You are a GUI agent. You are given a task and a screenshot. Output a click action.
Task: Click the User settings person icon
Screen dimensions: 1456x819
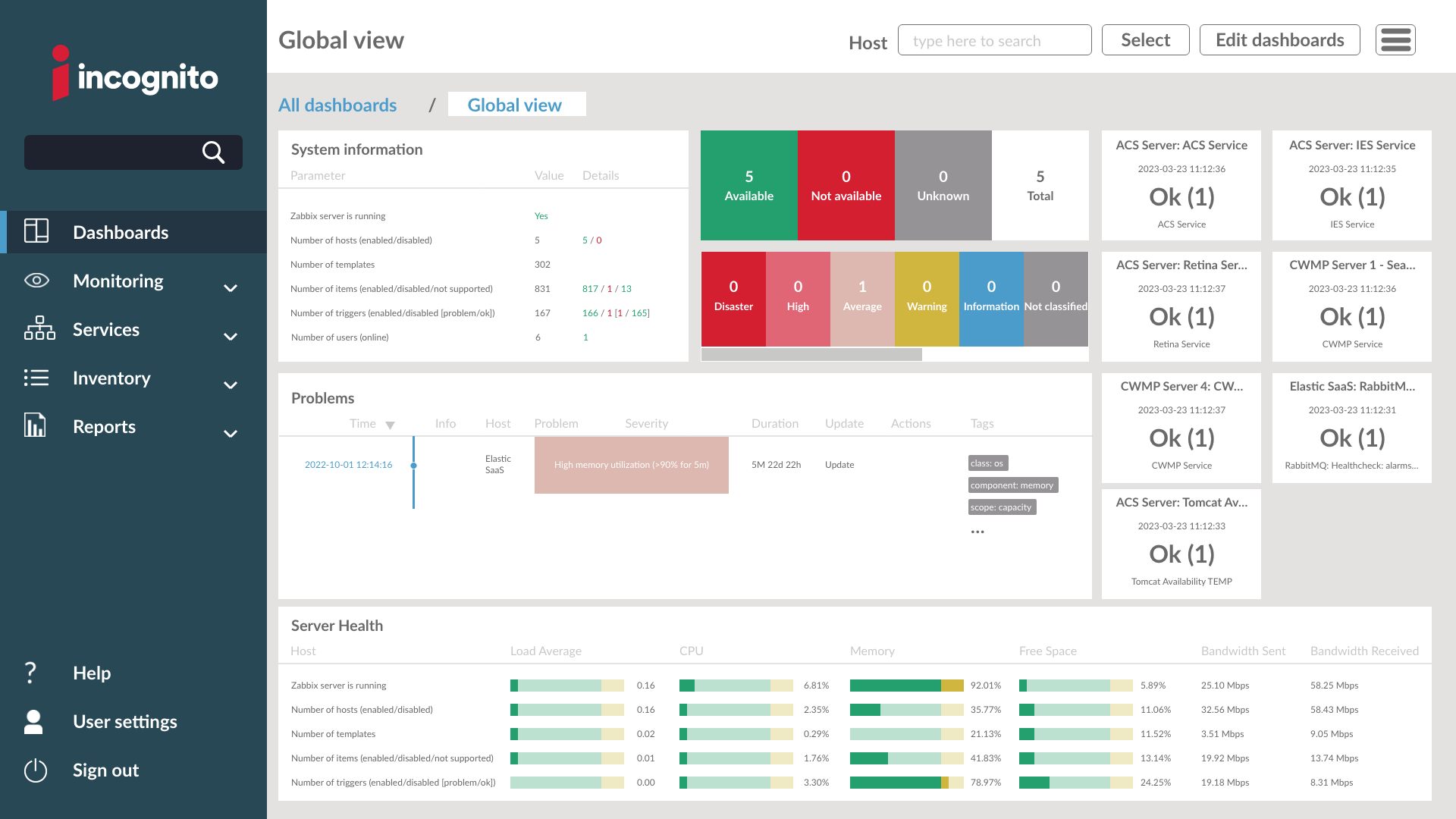tap(33, 721)
